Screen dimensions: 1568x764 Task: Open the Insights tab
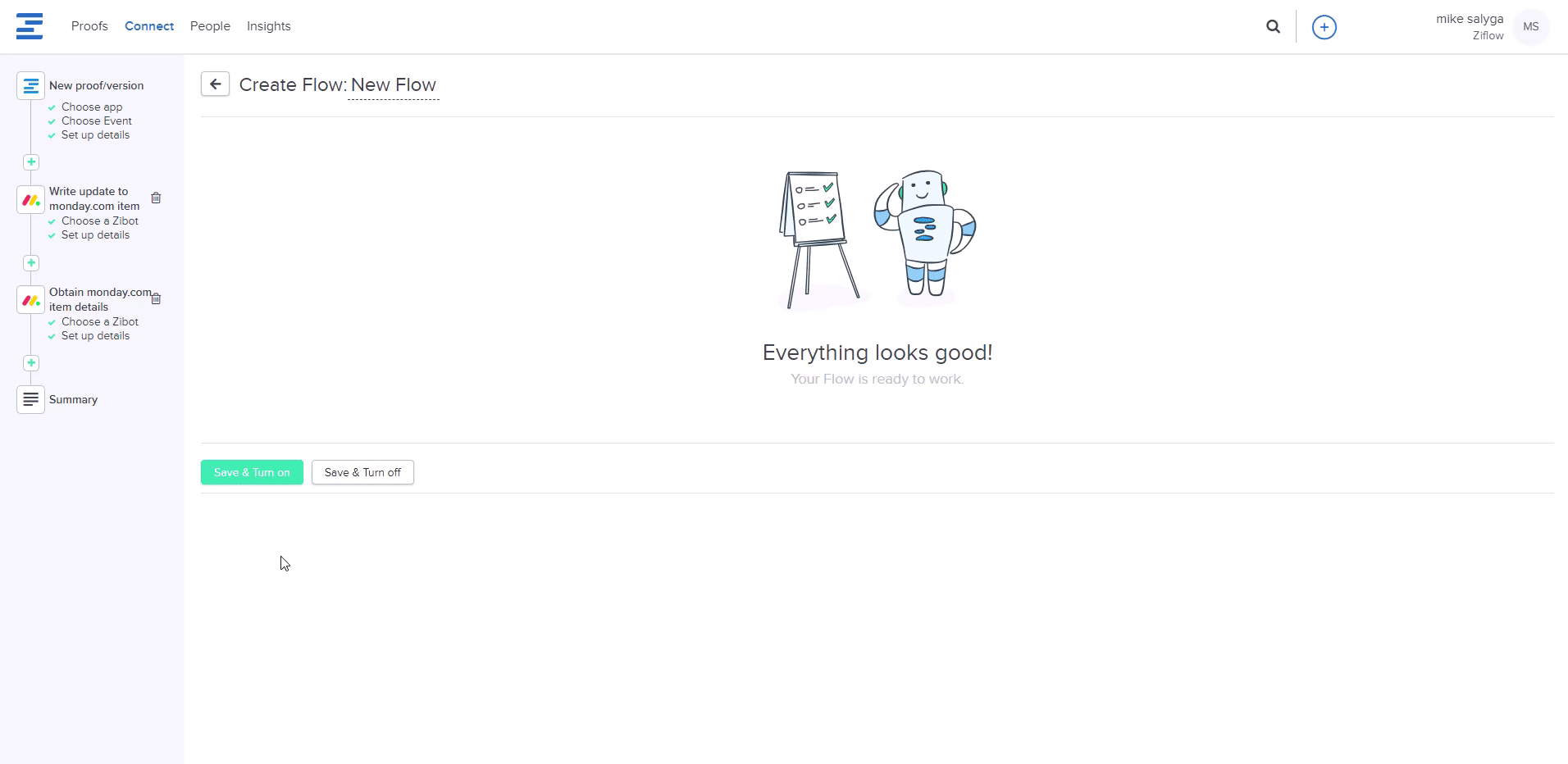pyautogui.click(x=269, y=26)
